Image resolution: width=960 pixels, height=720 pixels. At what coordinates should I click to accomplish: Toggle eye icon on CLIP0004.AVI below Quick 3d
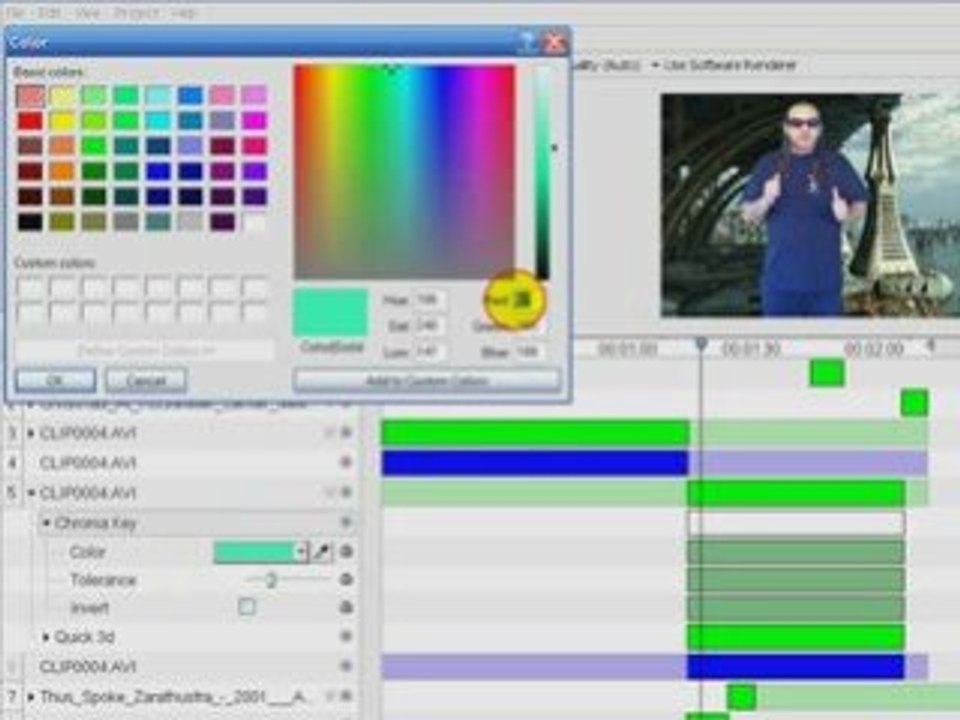(x=346, y=666)
